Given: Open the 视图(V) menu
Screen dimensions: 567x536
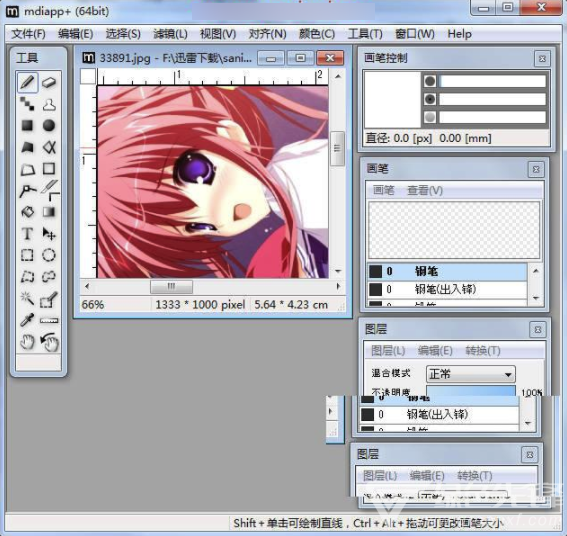Looking at the screenshot, I should click(x=218, y=34).
